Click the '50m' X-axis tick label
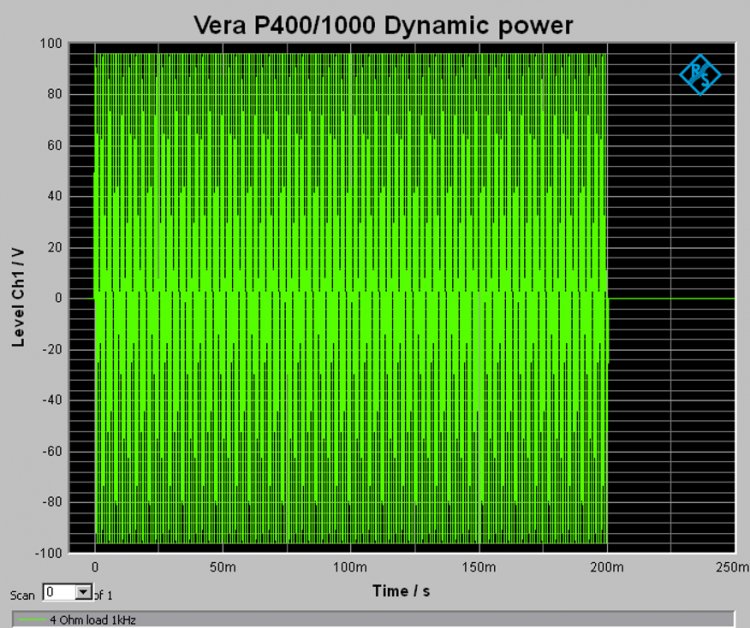The image size is (750, 628). [222, 567]
